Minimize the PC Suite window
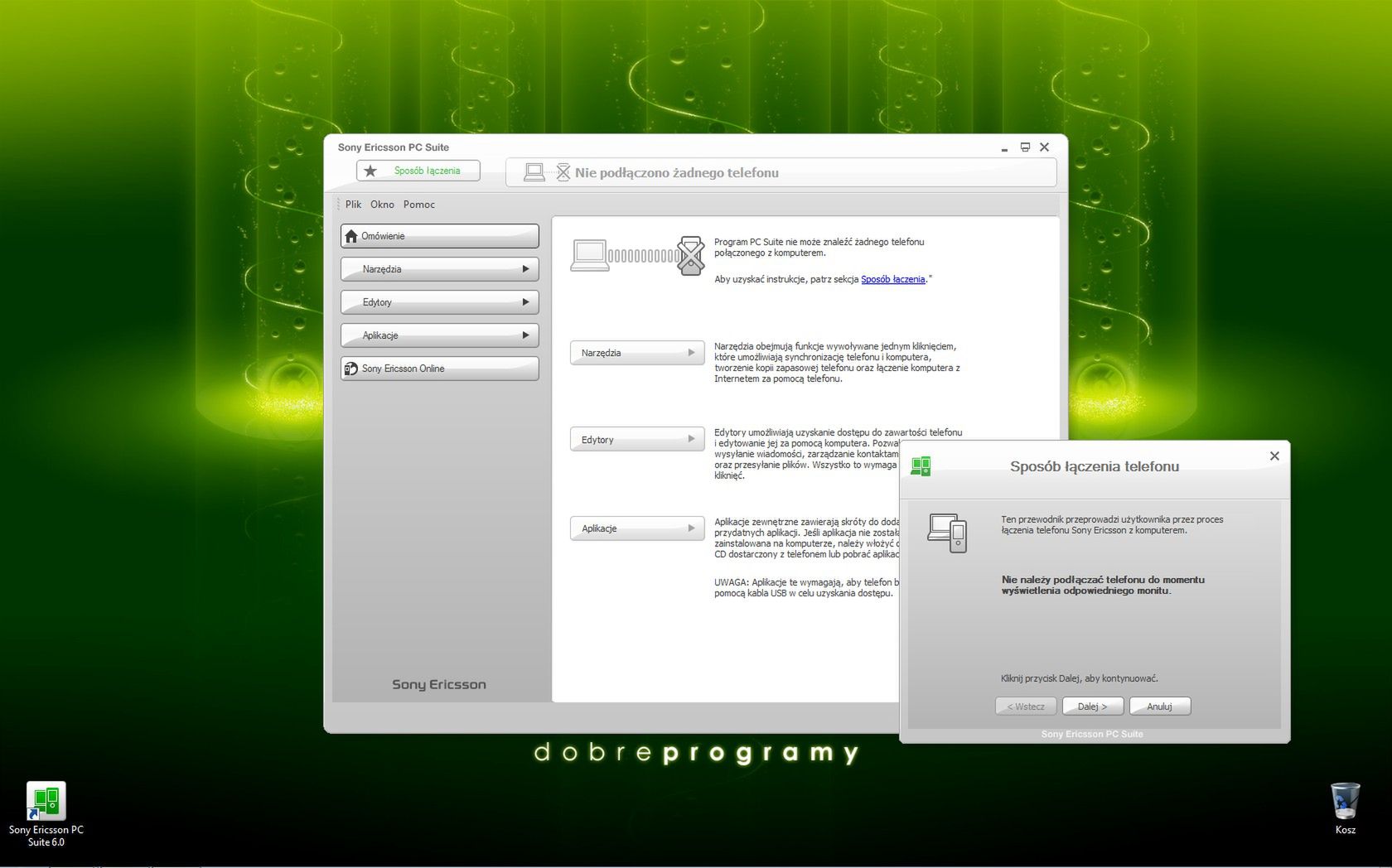1392x868 pixels. [x=1004, y=148]
